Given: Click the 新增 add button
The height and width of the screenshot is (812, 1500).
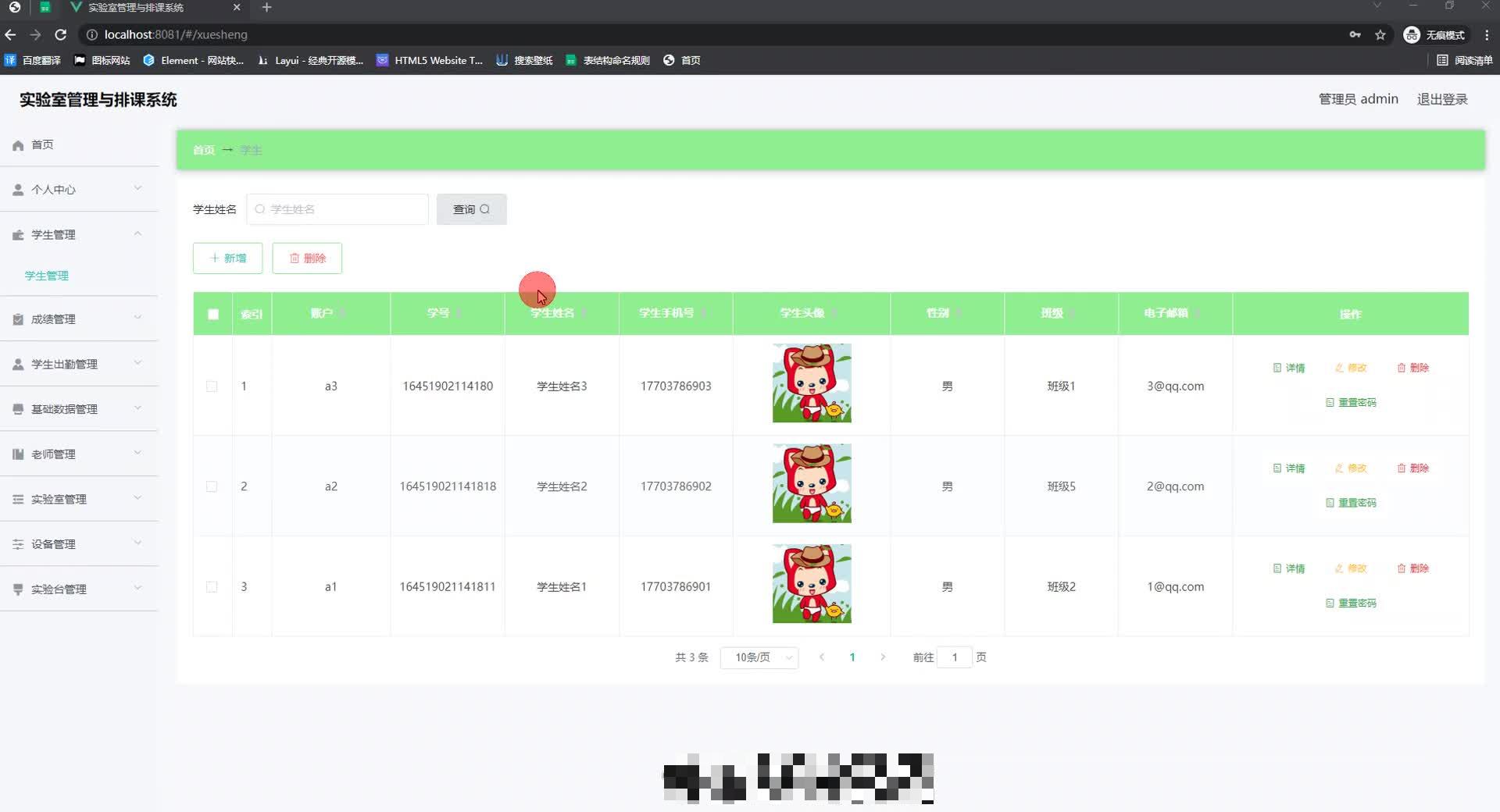Looking at the screenshot, I should pos(228,258).
